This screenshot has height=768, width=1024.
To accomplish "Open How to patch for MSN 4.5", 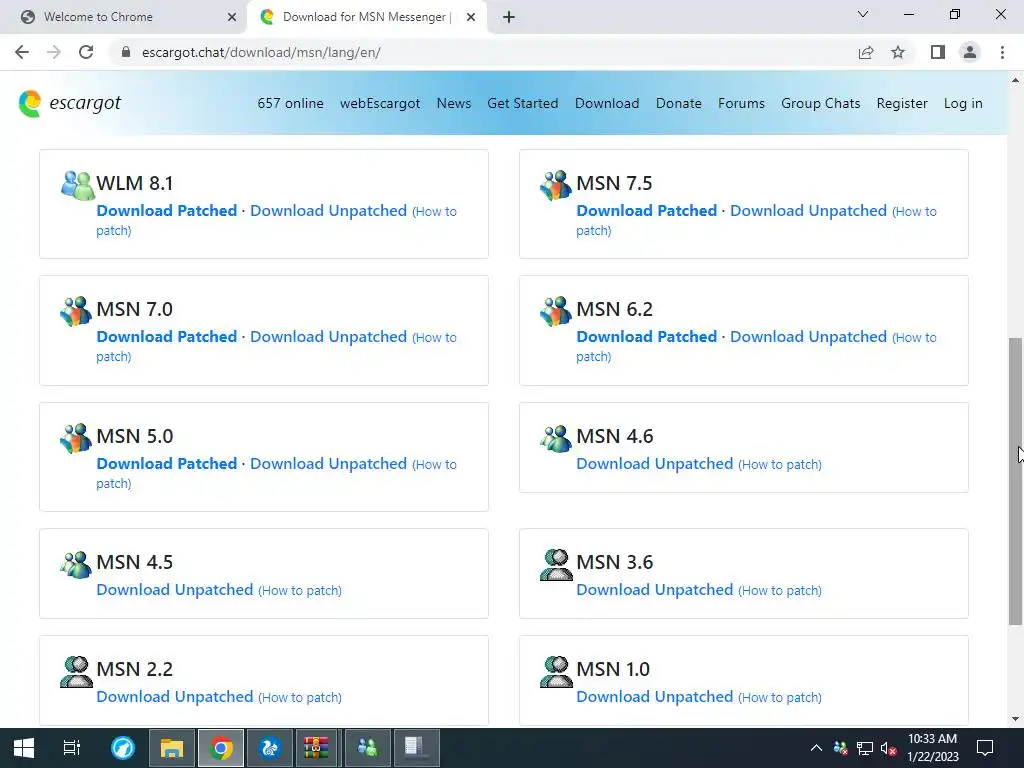I will tap(300, 590).
